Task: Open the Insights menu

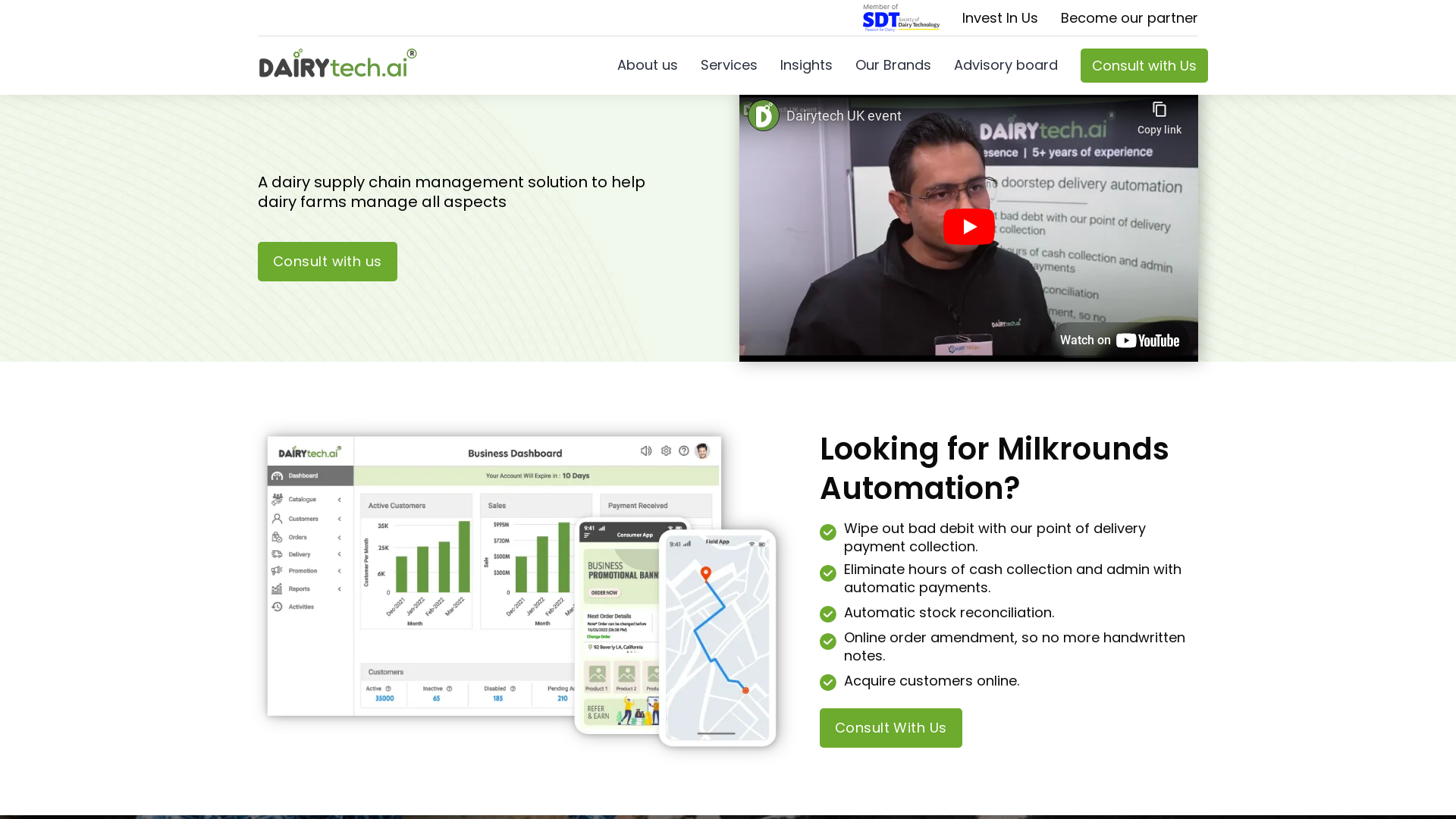Action: [x=806, y=65]
